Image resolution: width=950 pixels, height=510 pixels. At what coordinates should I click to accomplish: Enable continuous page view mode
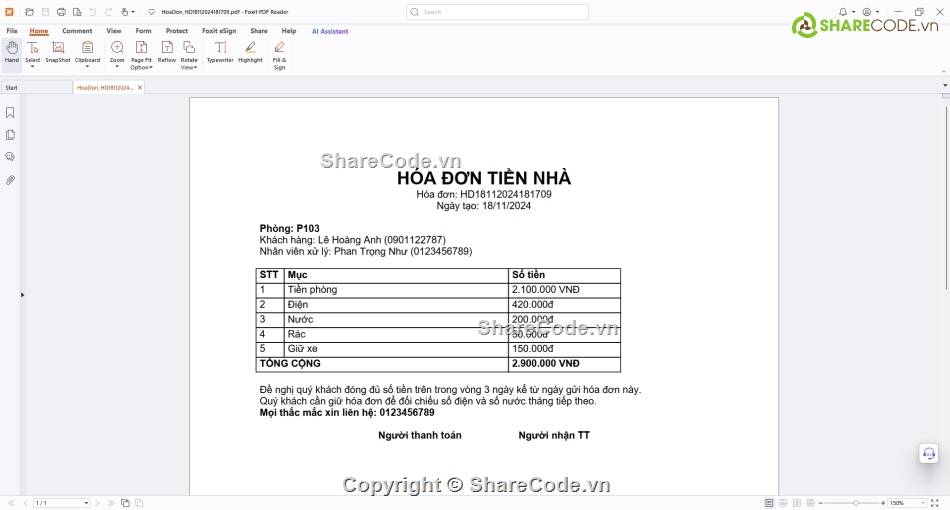(x=783, y=503)
